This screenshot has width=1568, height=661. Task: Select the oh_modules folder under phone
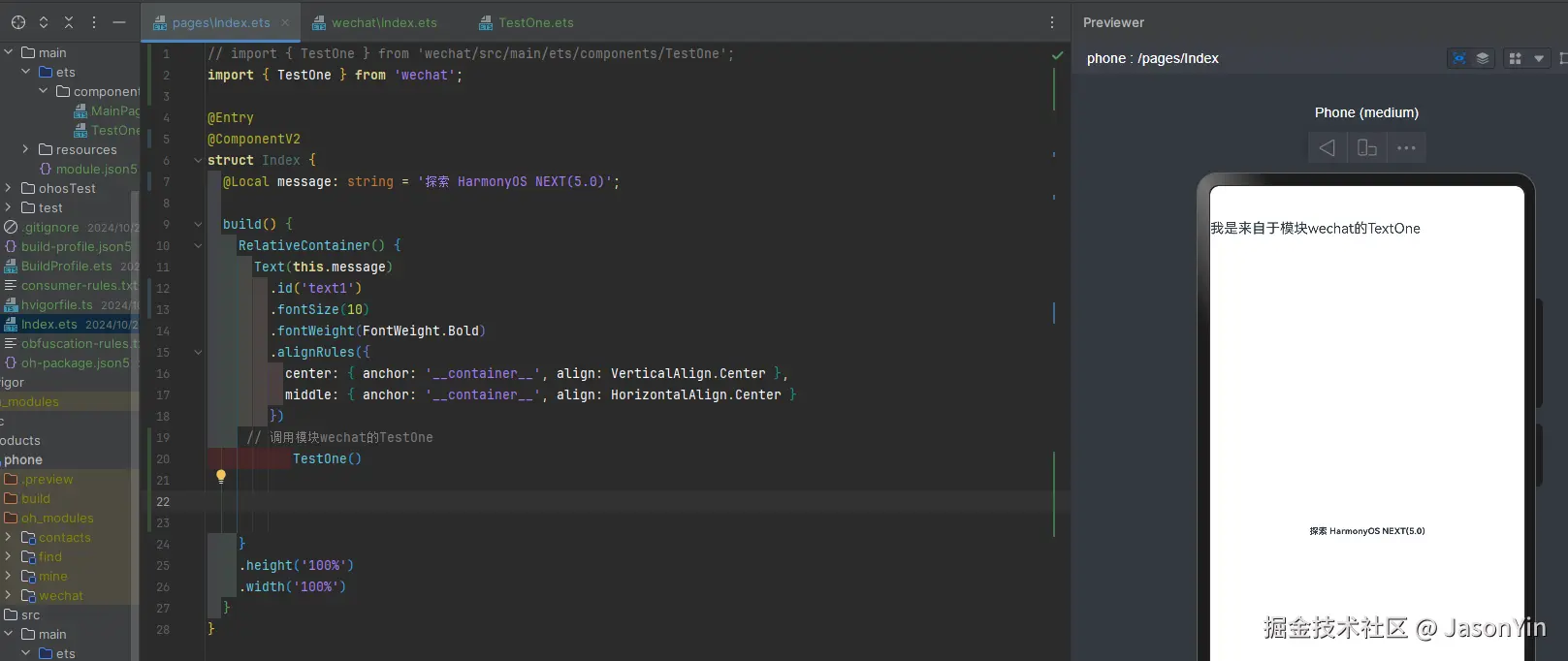tap(57, 518)
